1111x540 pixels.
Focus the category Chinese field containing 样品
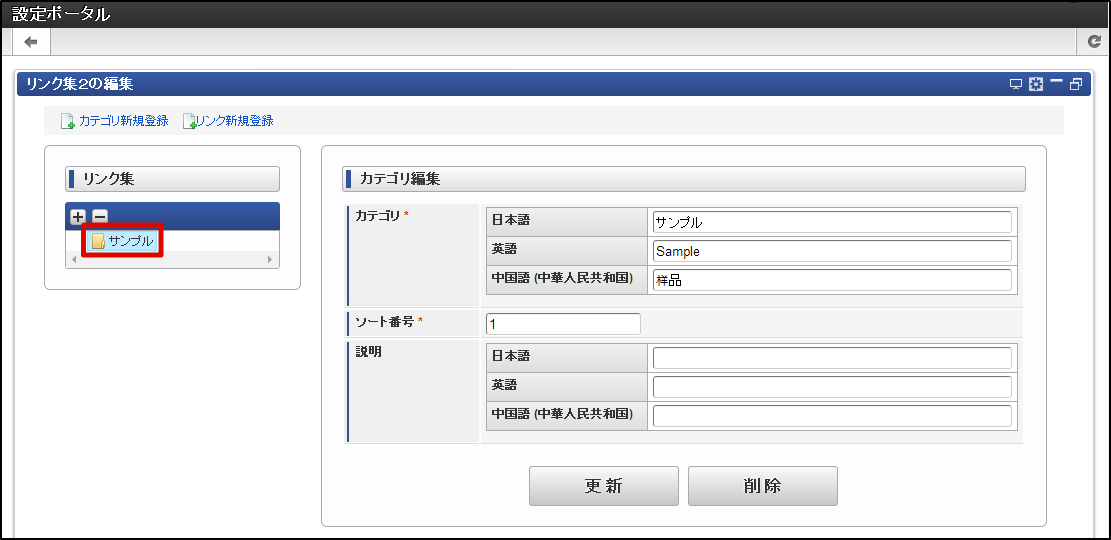pyautogui.click(x=832, y=281)
